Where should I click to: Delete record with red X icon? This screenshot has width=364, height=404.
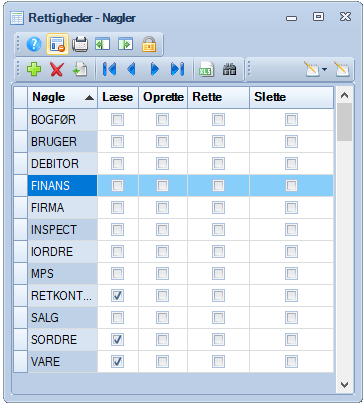pos(57,69)
